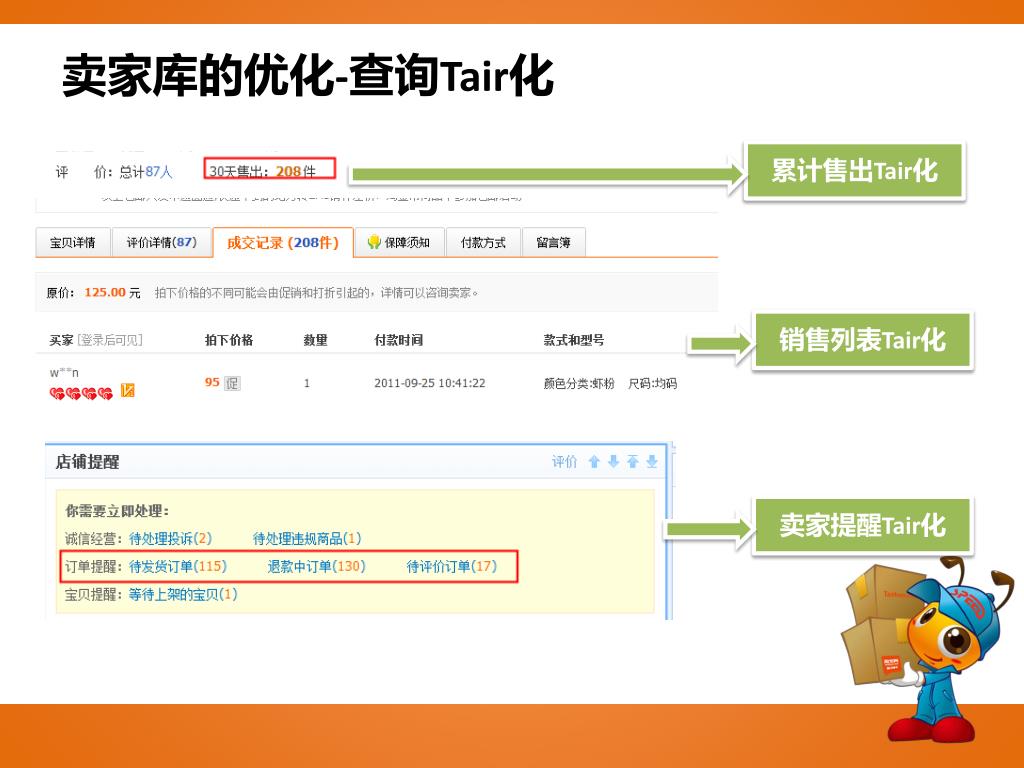Screen dimensions: 1024x768
Task: Click the 销售列表Tair化 green box
Action: click(862, 340)
